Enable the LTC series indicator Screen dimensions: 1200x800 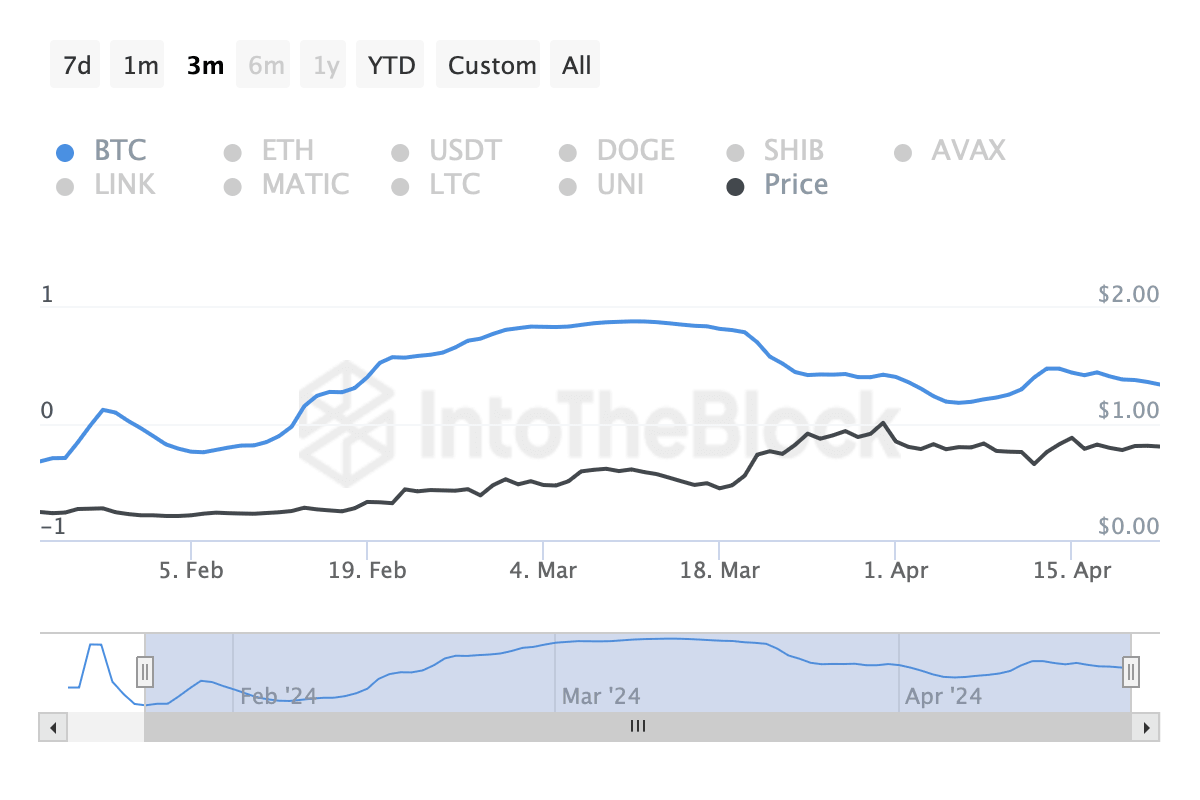(400, 184)
